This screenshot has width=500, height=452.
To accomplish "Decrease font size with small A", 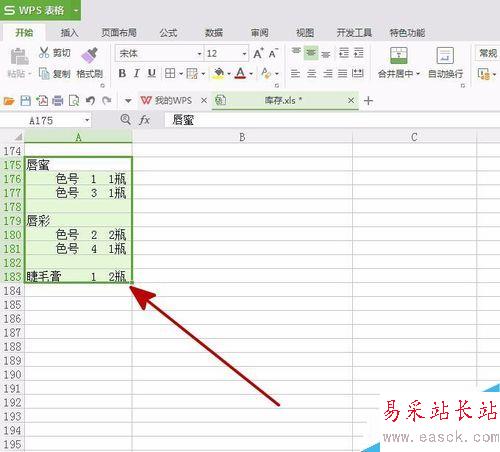I will point(273,53).
